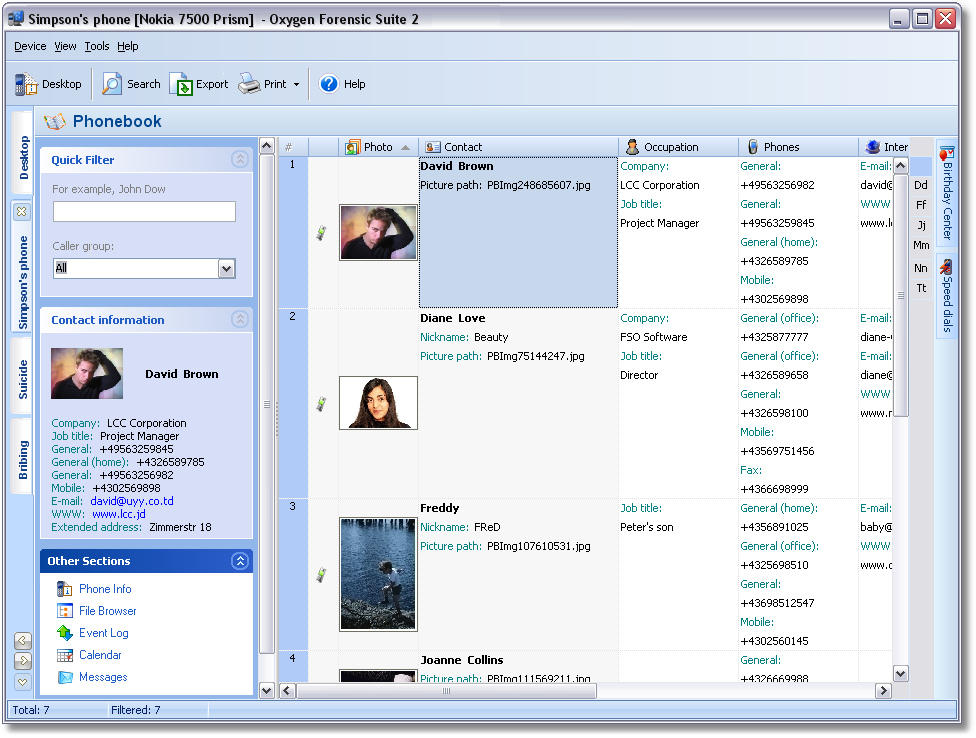Sort by the Occupation column header
The width and height of the screenshot is (976, 738).
678,147
